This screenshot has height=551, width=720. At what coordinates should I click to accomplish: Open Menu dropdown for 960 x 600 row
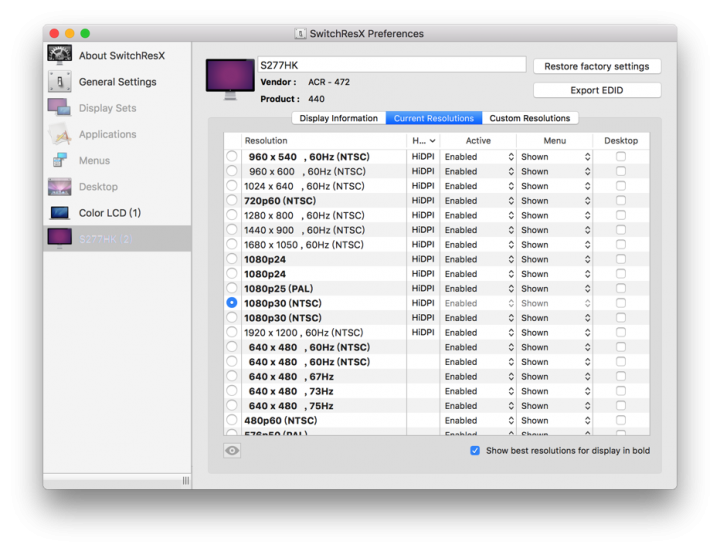pyautogui.click(x=555, y=171)
